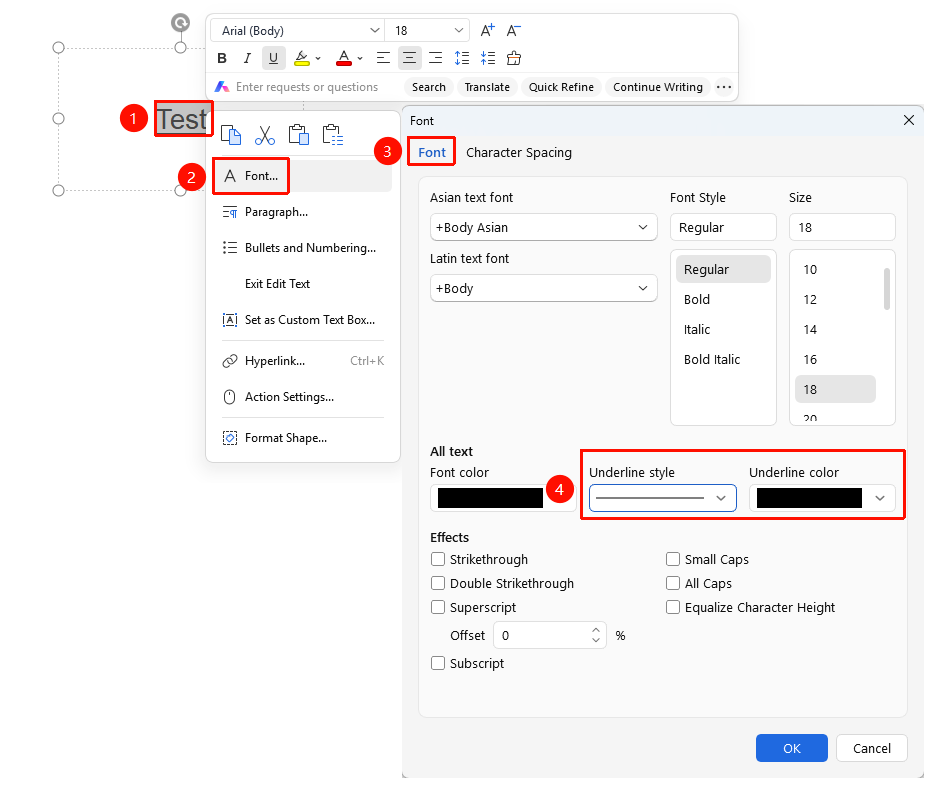
Task: Cancel the Font dialog
Action: [872, 748]
